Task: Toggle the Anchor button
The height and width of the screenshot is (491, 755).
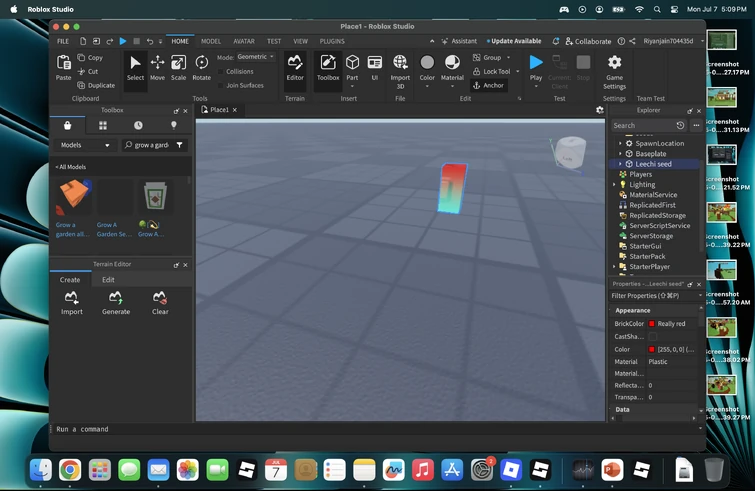Action: (489, 85)
